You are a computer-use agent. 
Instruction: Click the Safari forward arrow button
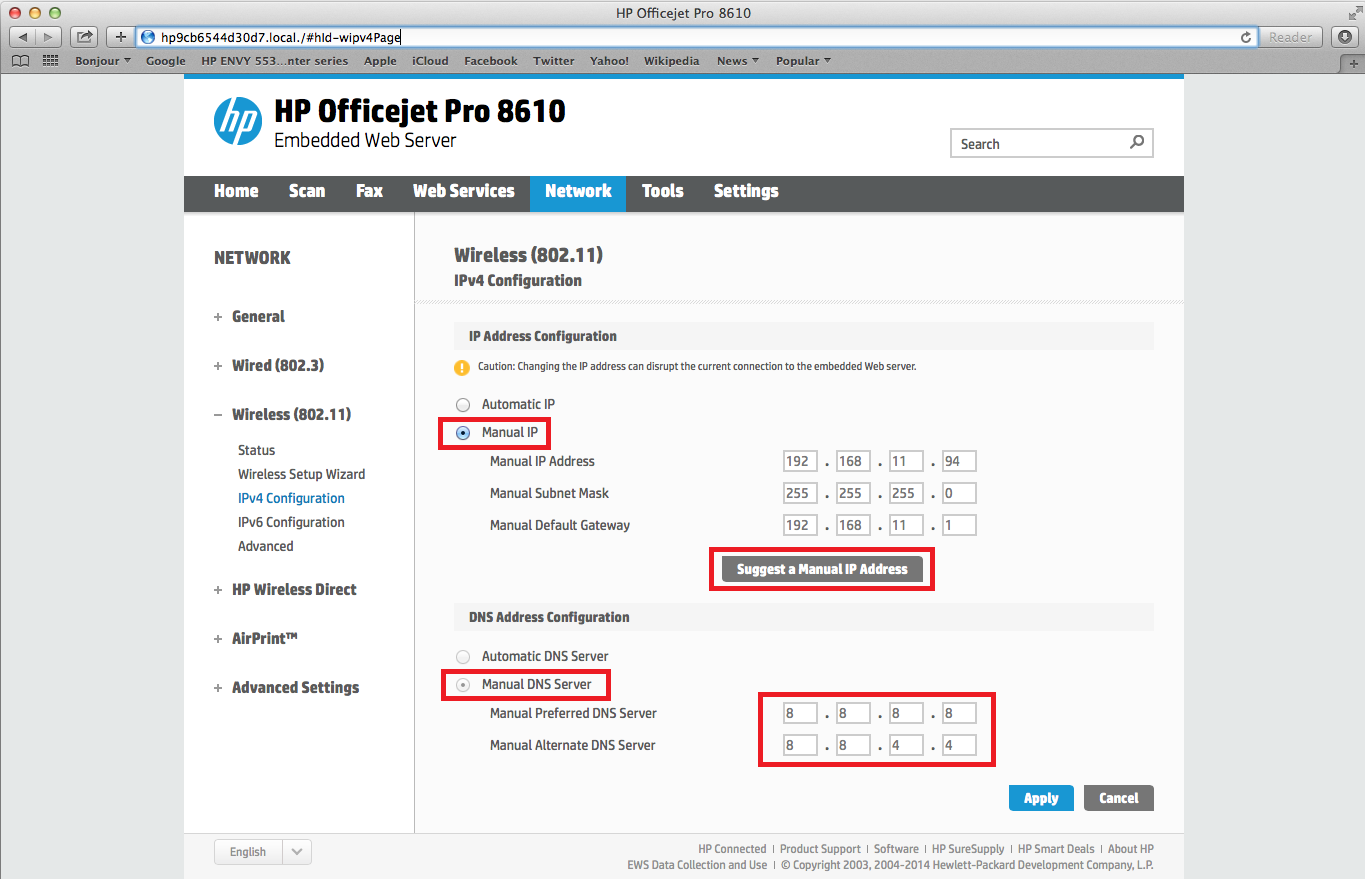point(50,37)
